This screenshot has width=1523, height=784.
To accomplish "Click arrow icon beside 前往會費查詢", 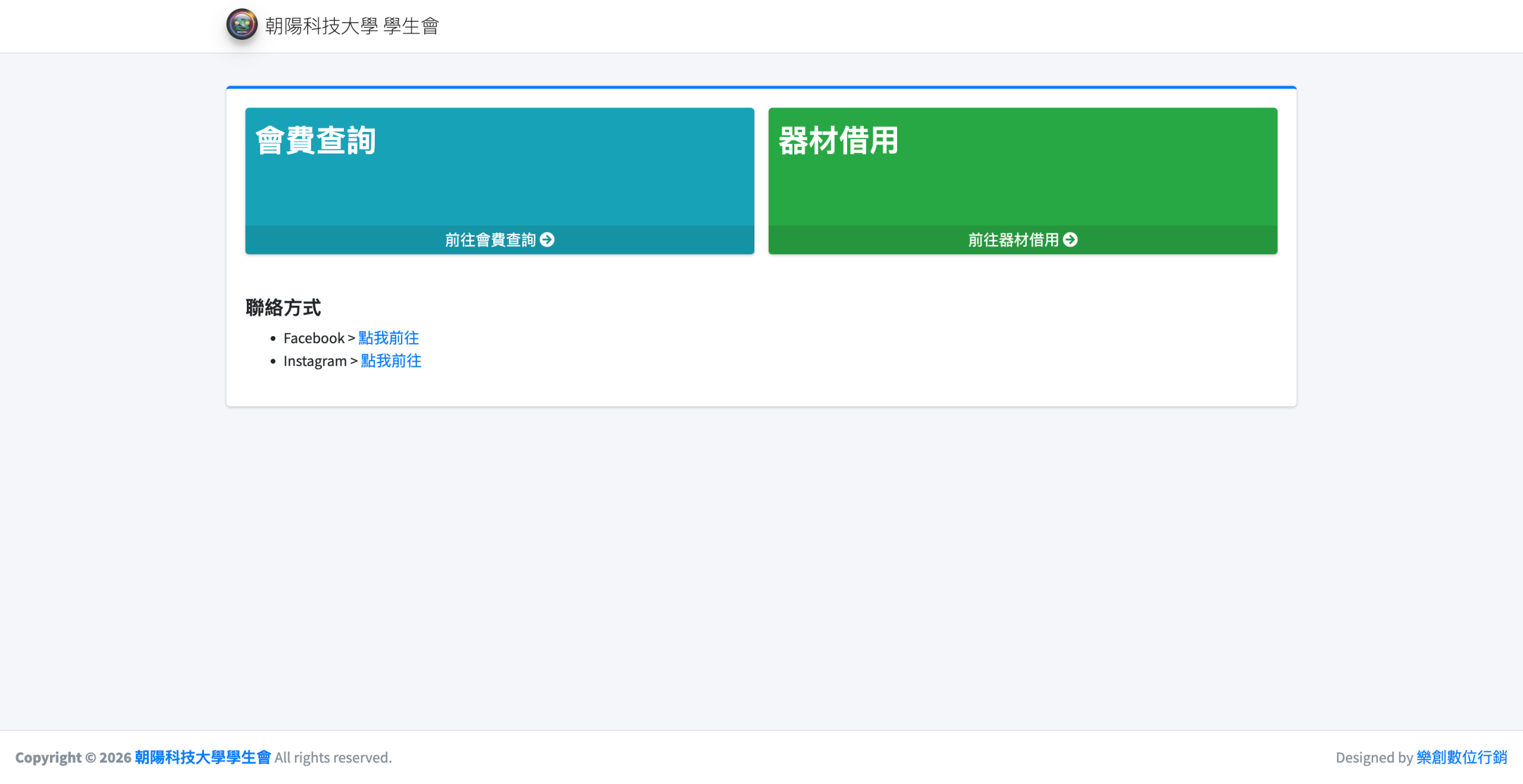I will coord(547,240).
